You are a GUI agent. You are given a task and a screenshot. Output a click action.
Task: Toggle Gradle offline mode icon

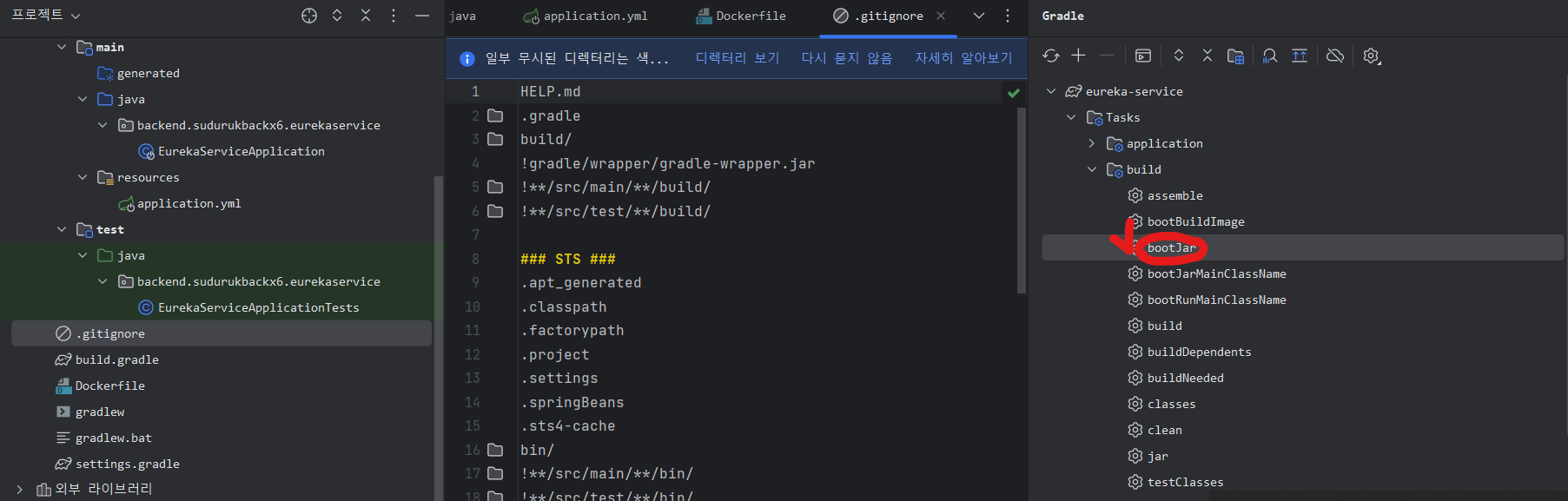[x=1335, y=56]
